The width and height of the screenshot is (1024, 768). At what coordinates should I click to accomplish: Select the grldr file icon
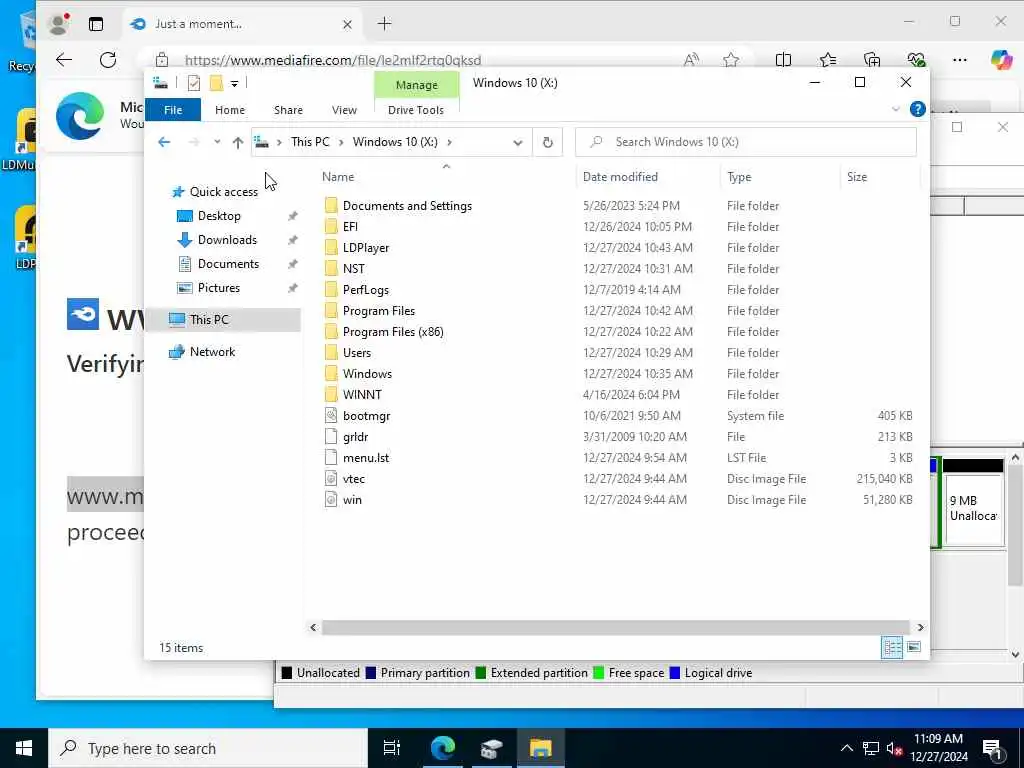pyautogui.click(x=331, y=436)
